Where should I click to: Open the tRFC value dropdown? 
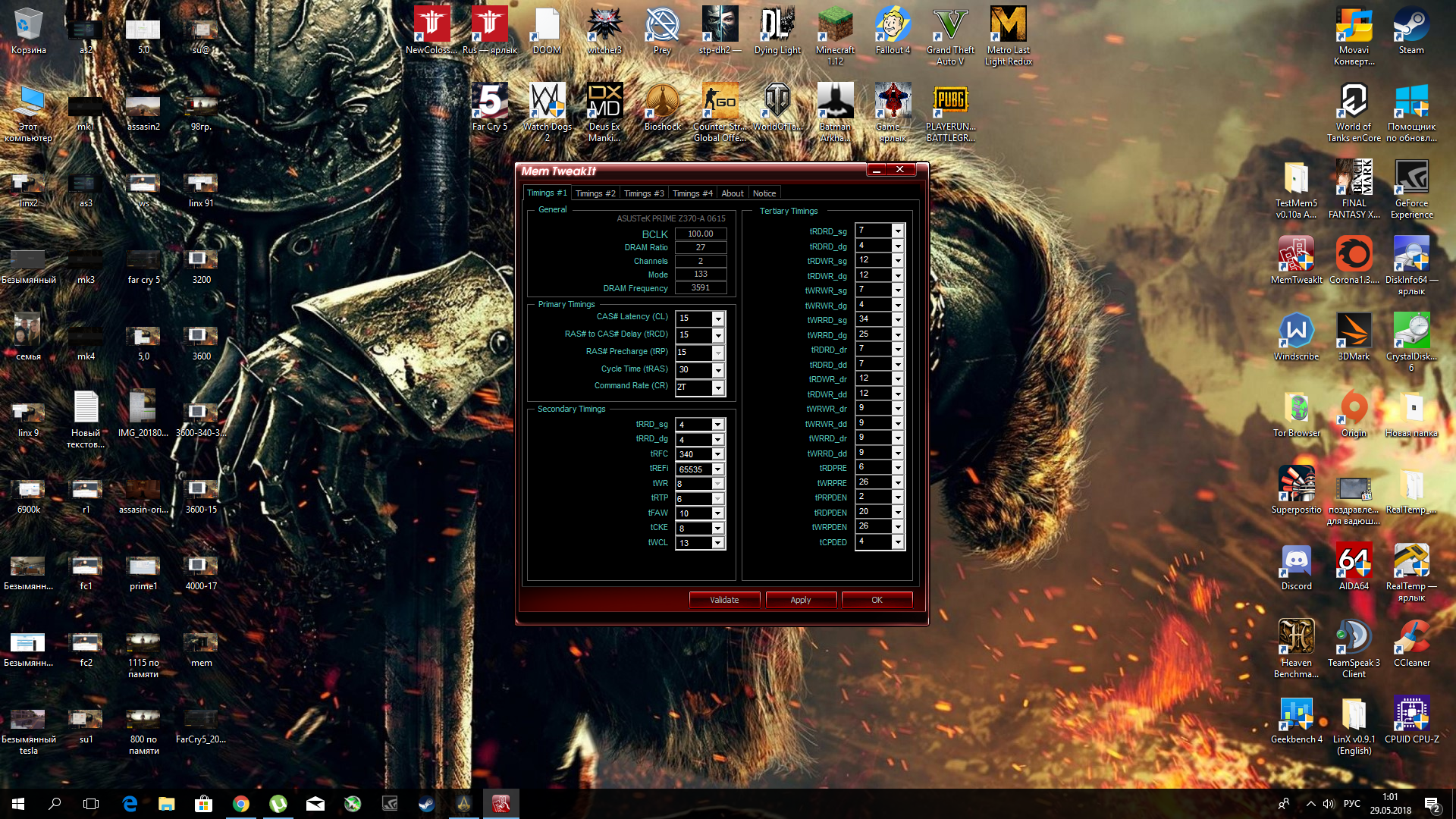(717, 454)
